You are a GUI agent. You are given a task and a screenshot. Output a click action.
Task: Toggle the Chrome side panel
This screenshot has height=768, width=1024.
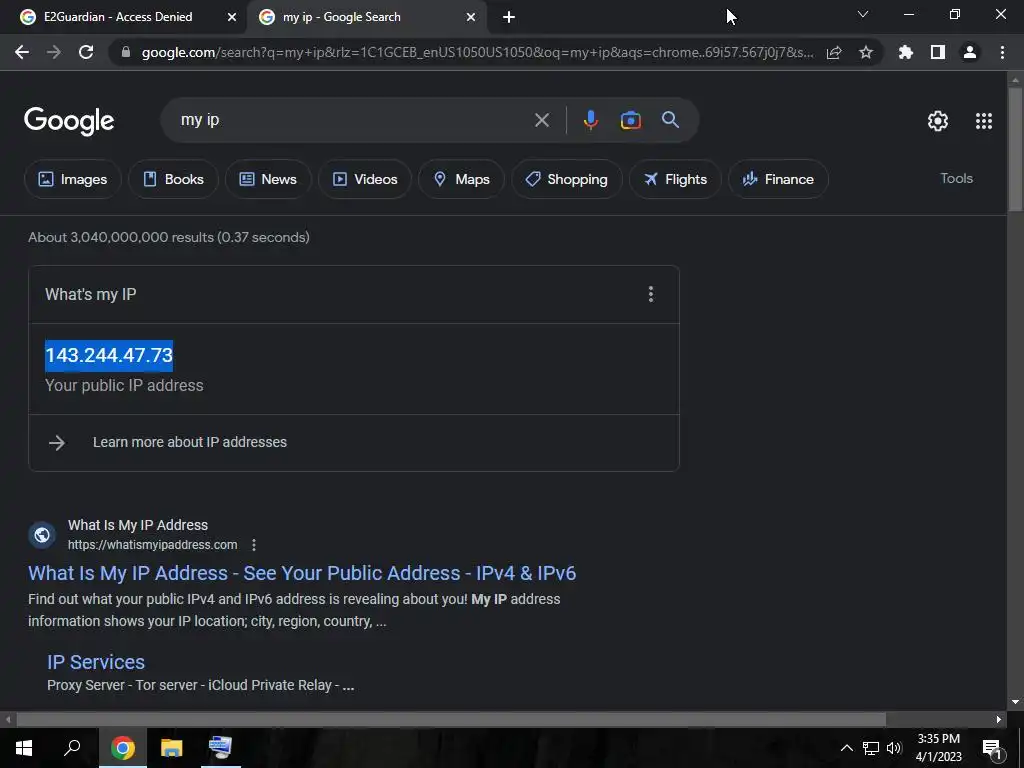[x=938, y=52]
